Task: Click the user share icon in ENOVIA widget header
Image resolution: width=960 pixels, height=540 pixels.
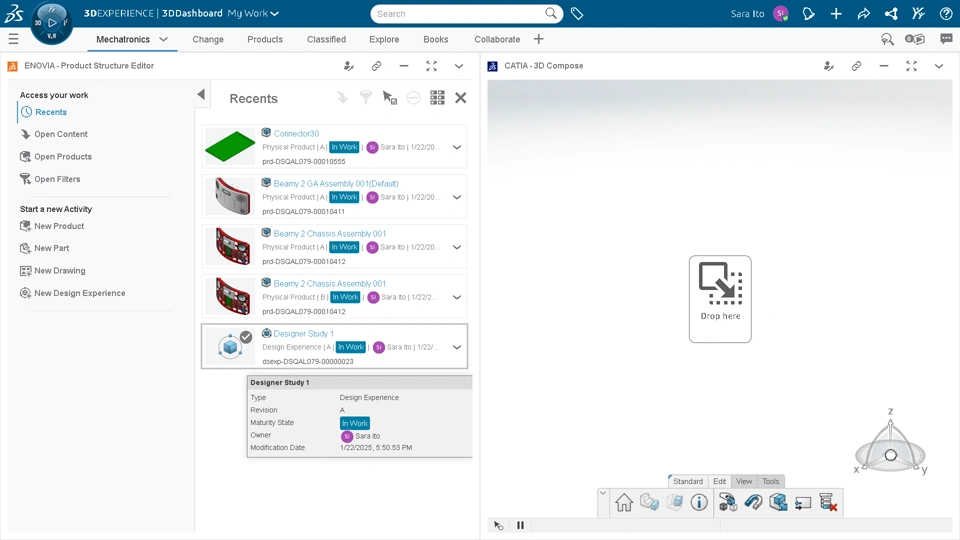Action: (x=348, y=66)
